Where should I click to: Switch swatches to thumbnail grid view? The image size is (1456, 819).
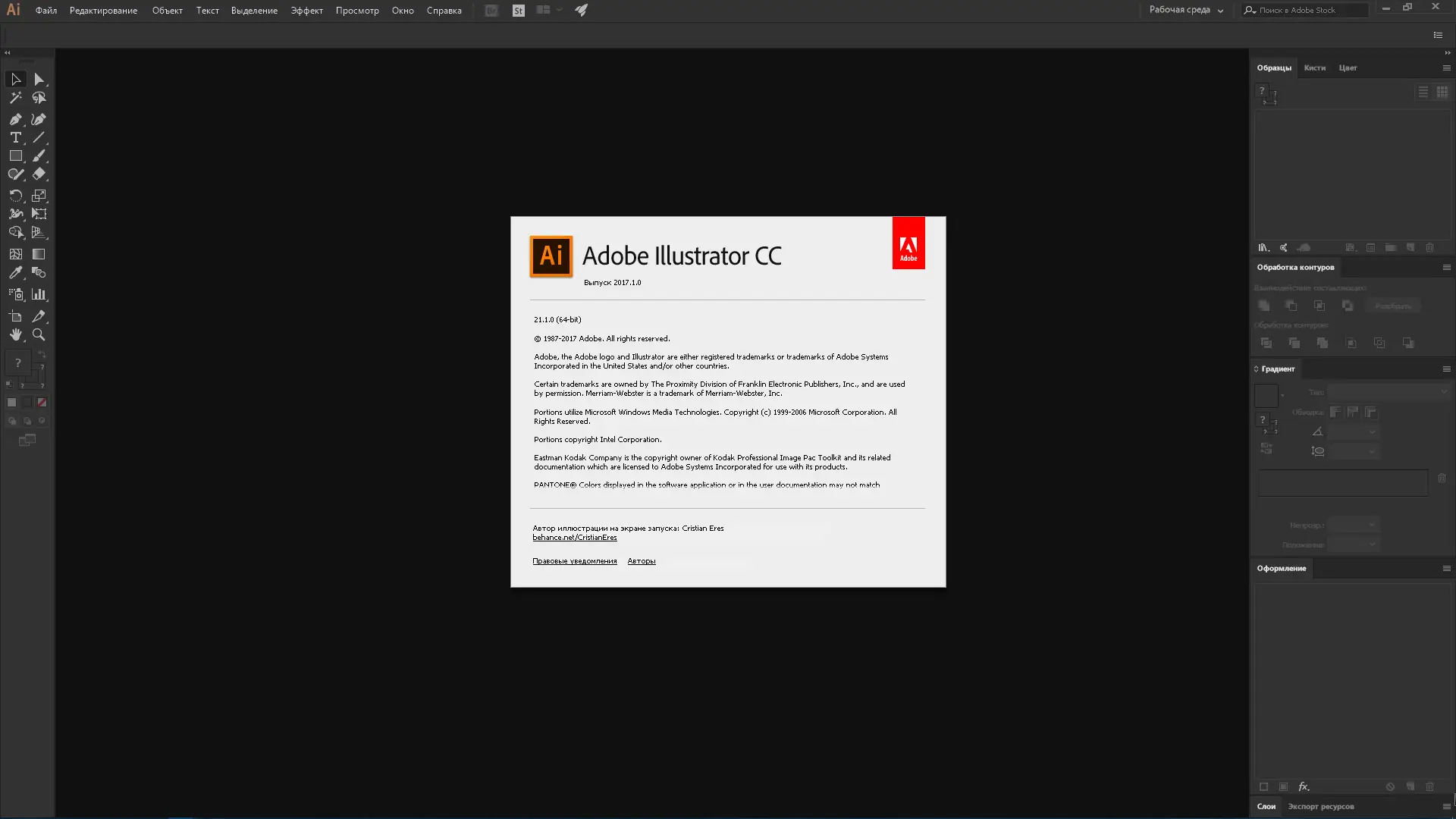click(1442, 92)
